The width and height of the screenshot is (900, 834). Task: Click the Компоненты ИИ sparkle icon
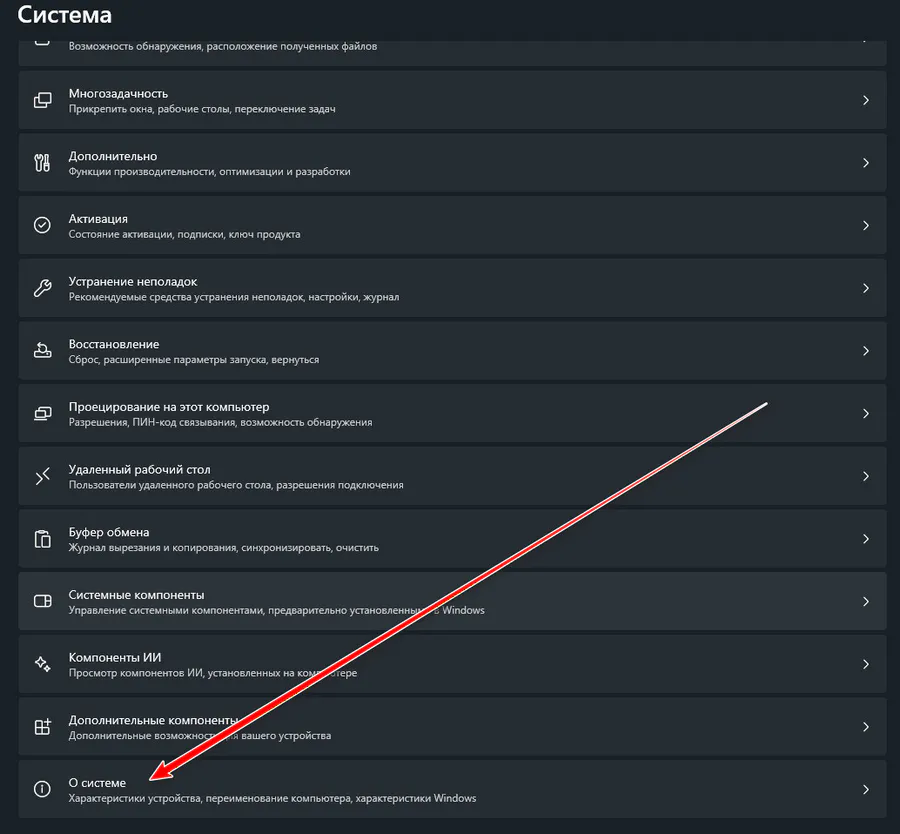[x=42, y=664]
